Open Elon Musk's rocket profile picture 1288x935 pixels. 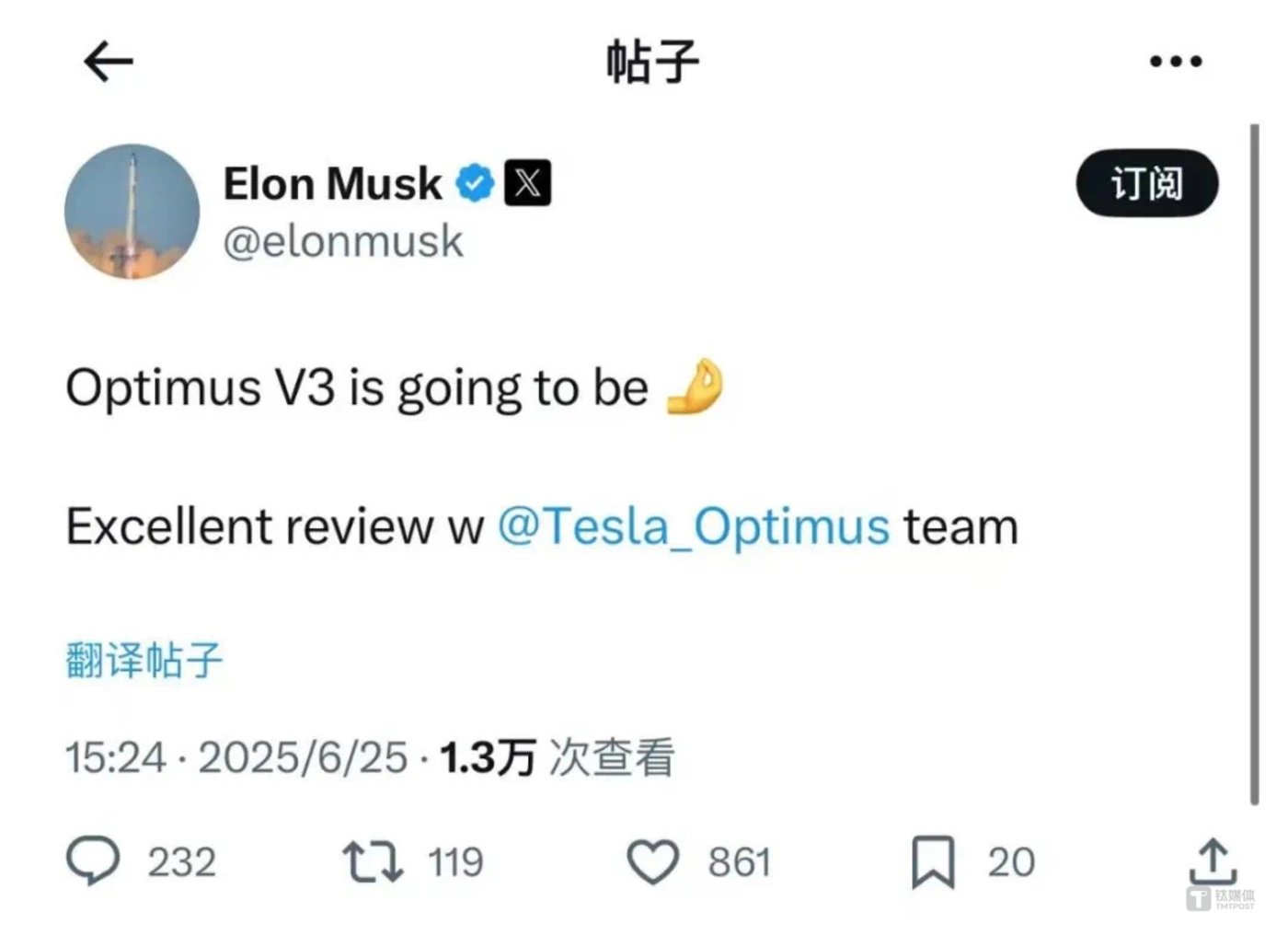click(x=132, y=212)
